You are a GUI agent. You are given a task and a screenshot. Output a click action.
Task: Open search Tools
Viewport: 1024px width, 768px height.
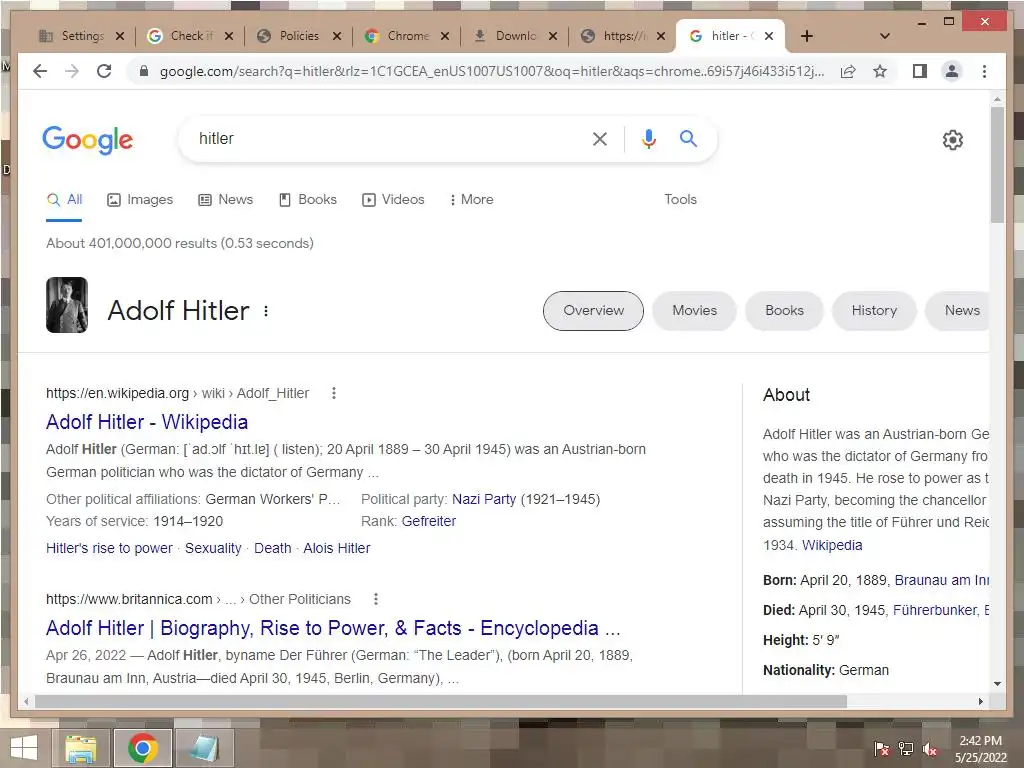coord(680,200)
